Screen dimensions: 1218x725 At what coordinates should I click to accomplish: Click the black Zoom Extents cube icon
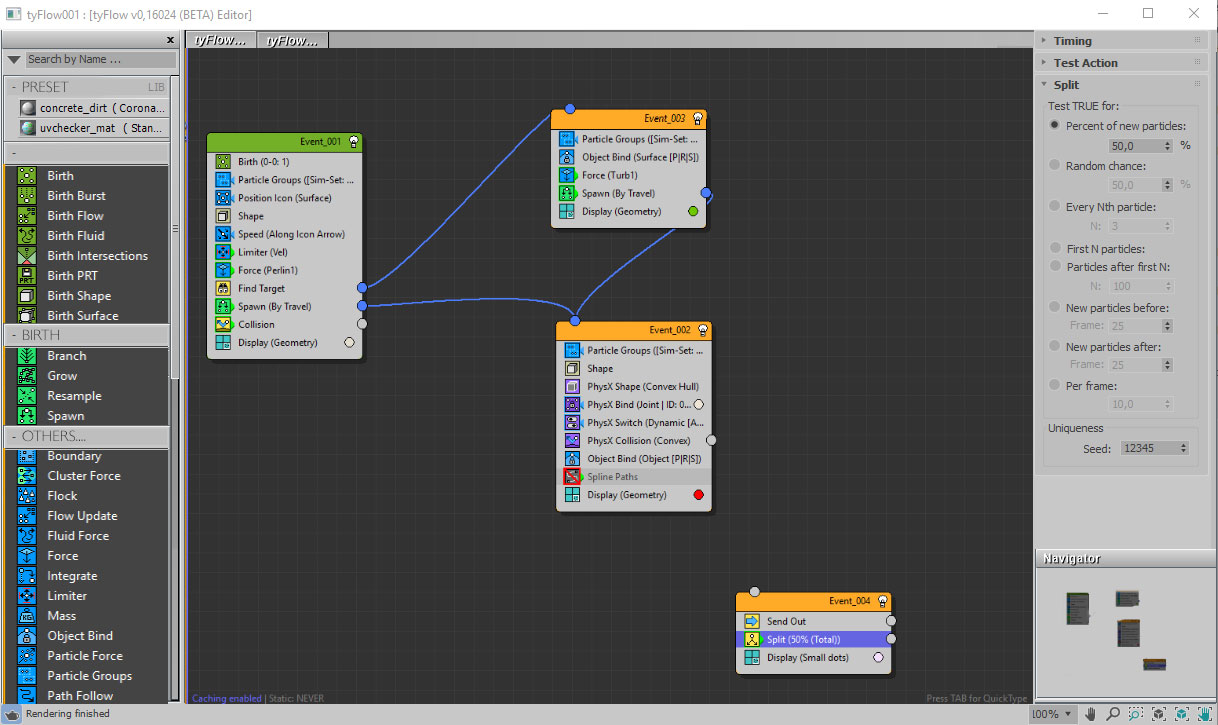(x=1159, y=714)
